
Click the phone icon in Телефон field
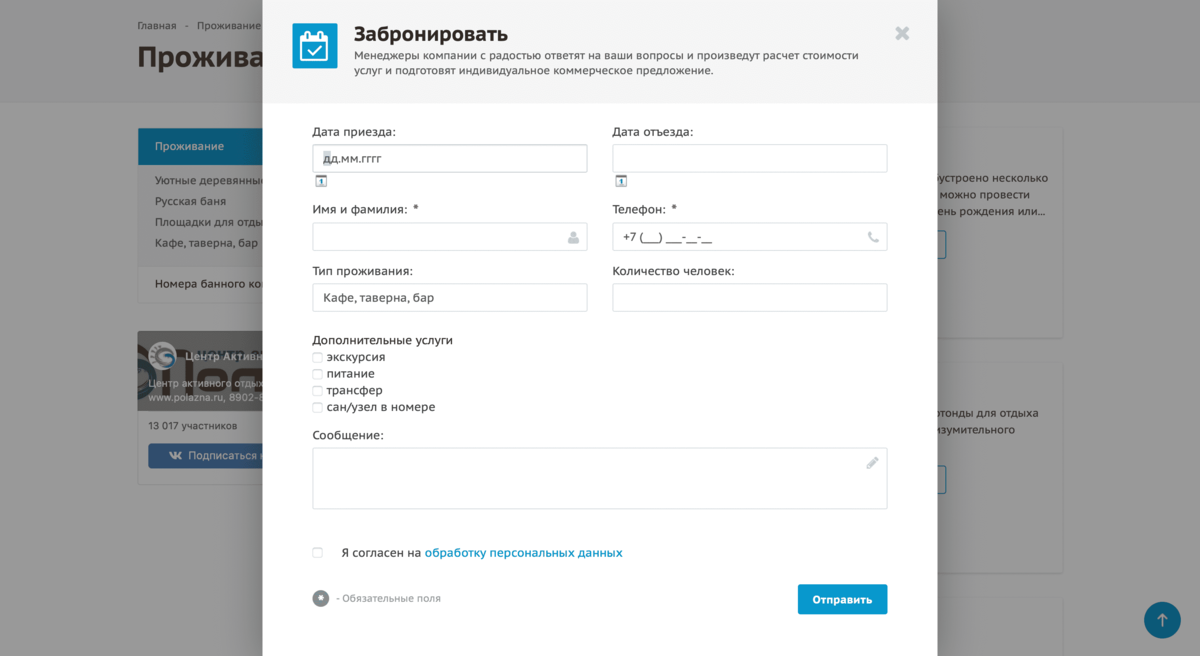pos(873,237)
